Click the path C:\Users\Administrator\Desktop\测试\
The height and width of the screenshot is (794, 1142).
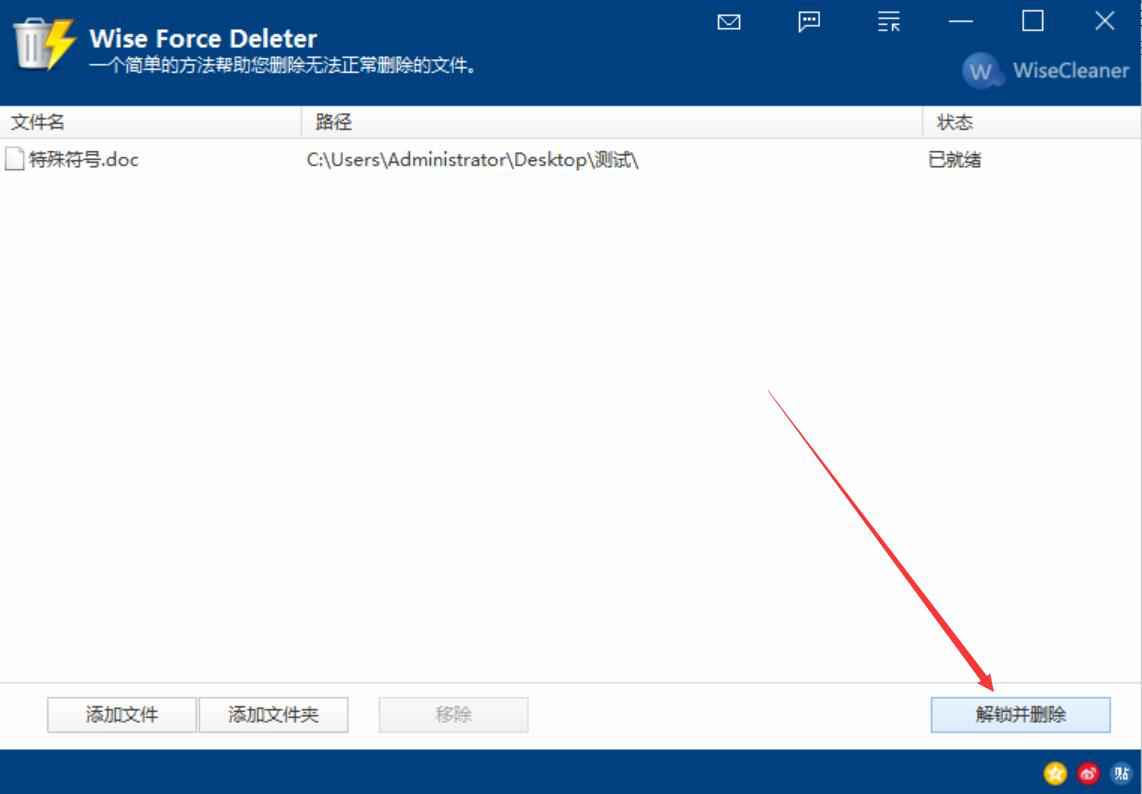point(473,160)
